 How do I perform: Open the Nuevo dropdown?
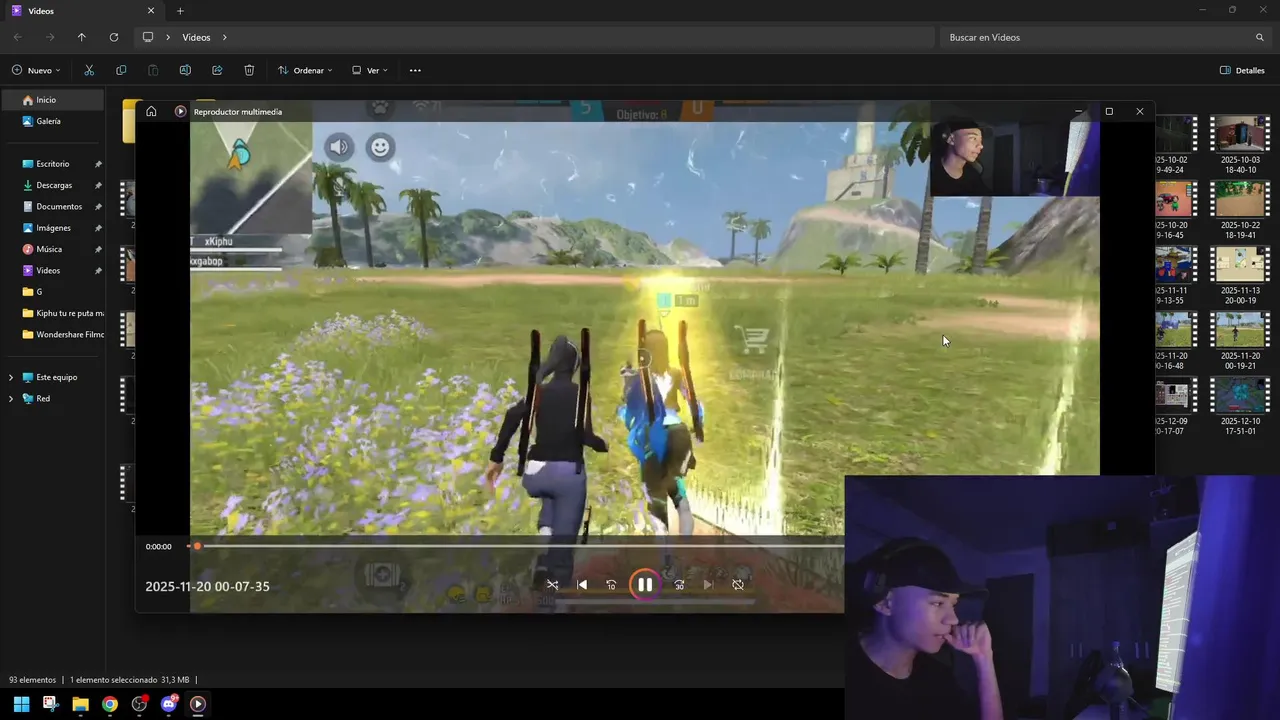pos(36,70)
